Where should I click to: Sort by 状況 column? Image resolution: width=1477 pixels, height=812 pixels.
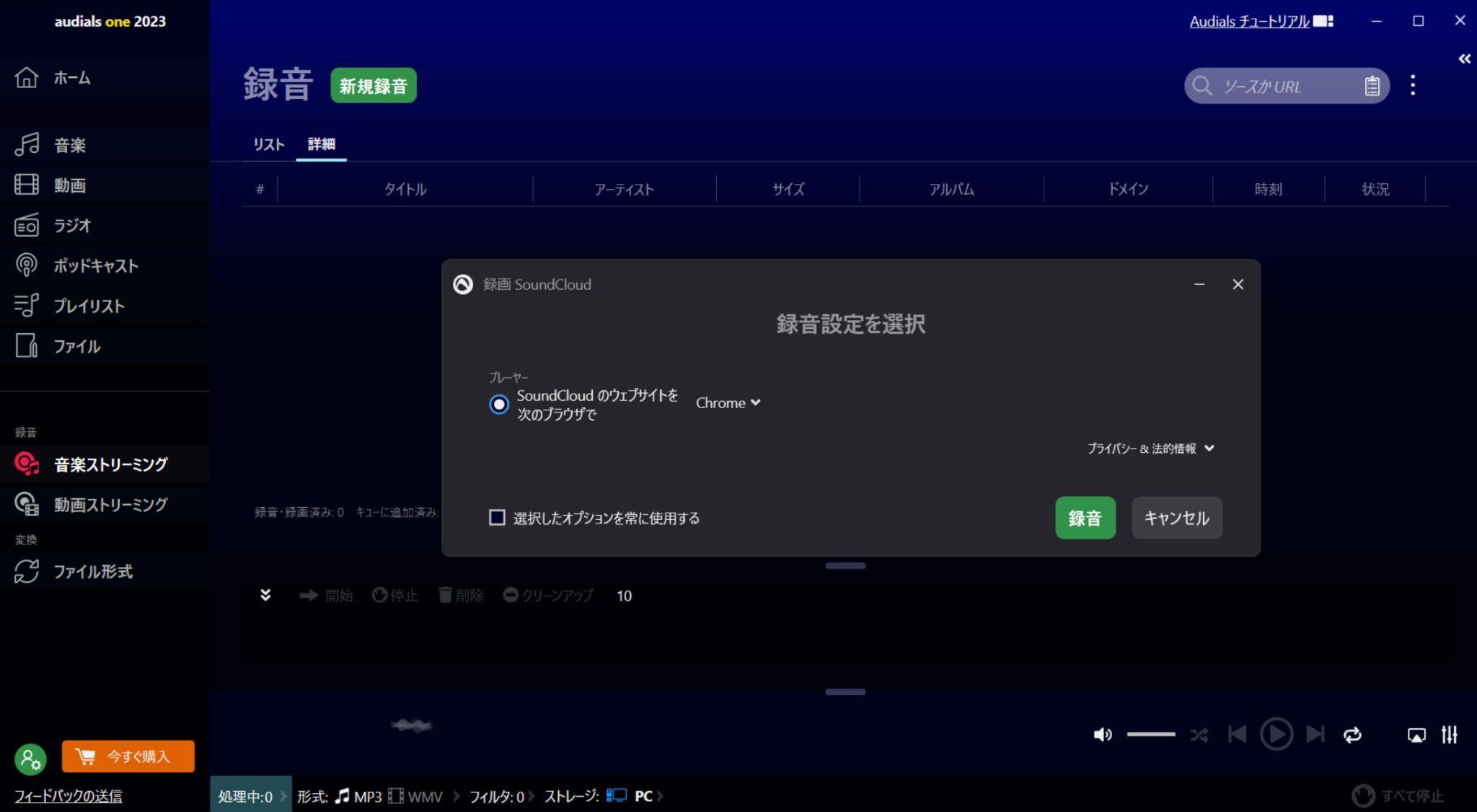(x=1375, y=190)
